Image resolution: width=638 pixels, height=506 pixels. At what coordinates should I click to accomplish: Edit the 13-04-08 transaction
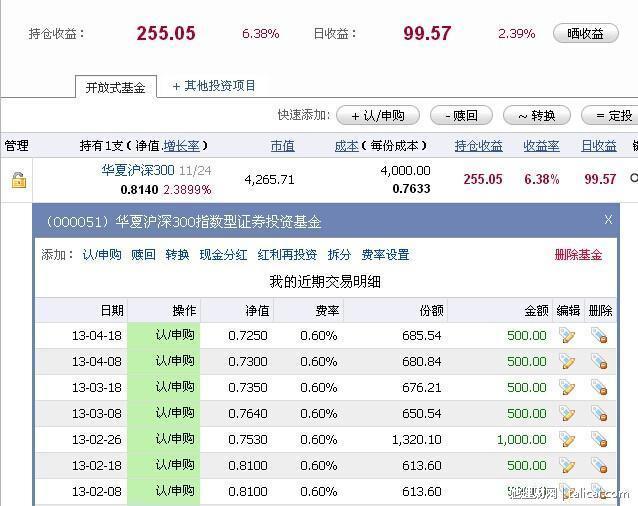click(x=567, y=362)
